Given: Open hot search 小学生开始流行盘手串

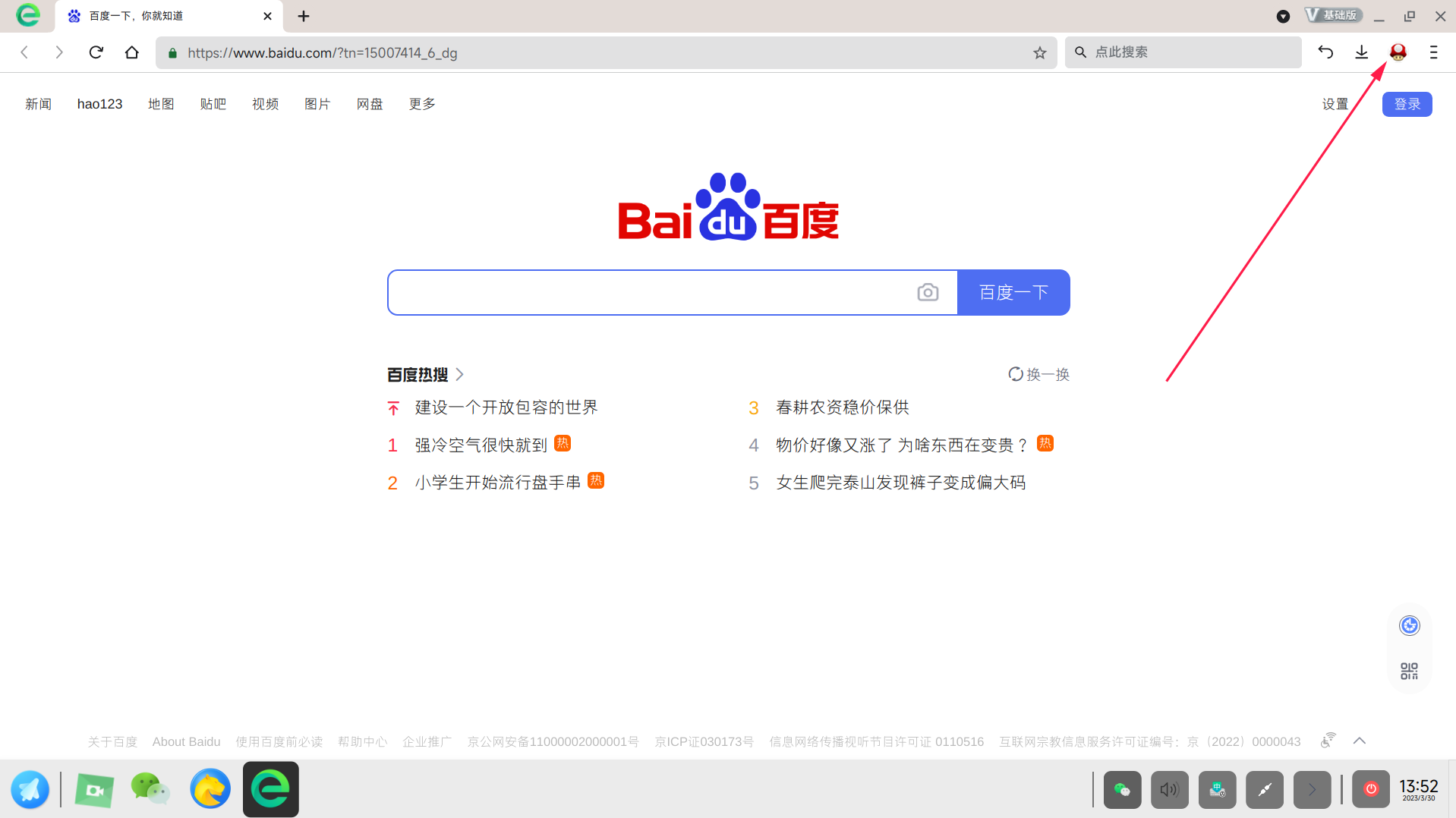Looking at the screenshot, I should click(498, 482).
